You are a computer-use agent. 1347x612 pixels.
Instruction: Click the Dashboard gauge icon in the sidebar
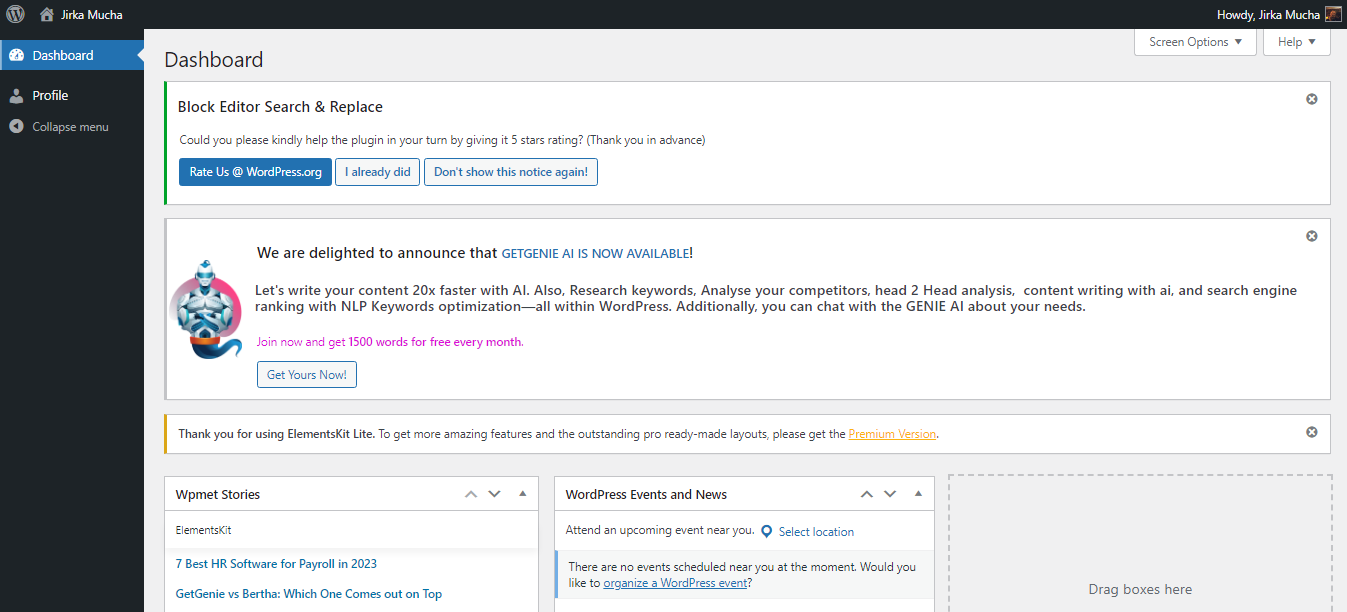click(16, 55)
